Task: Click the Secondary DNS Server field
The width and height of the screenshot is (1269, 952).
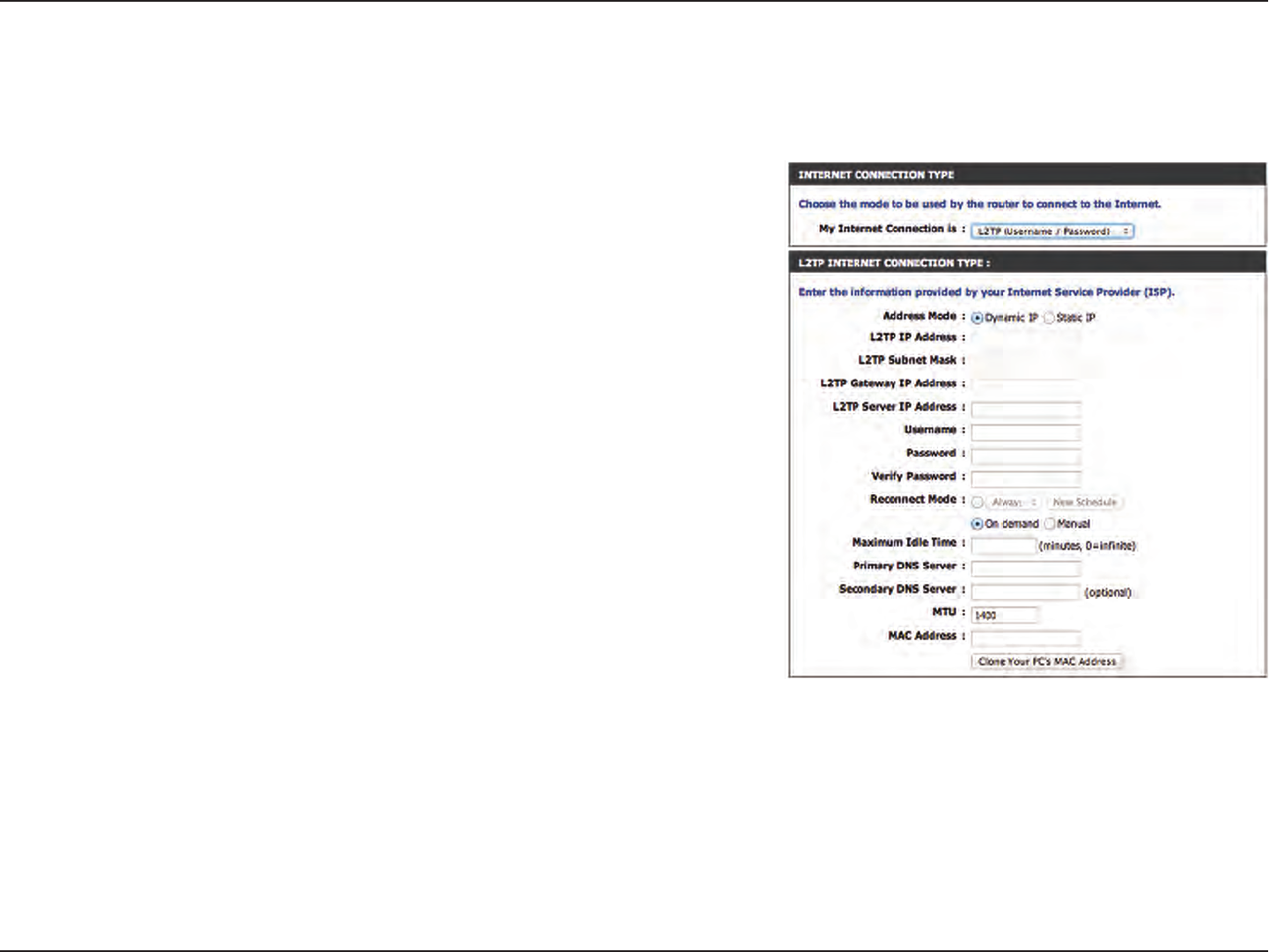Action: (x=1025, y=592)
